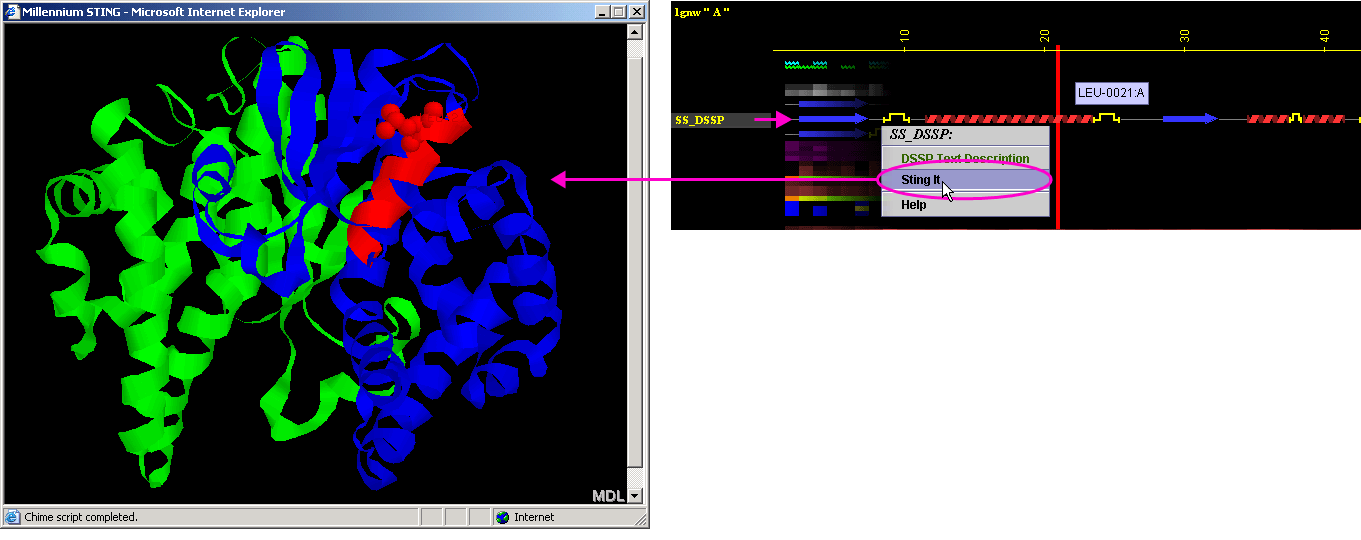Click the SS_DSSP row label
This screenshot has width=1361, height=540.
pyautogui.click(x=699, y=120)
